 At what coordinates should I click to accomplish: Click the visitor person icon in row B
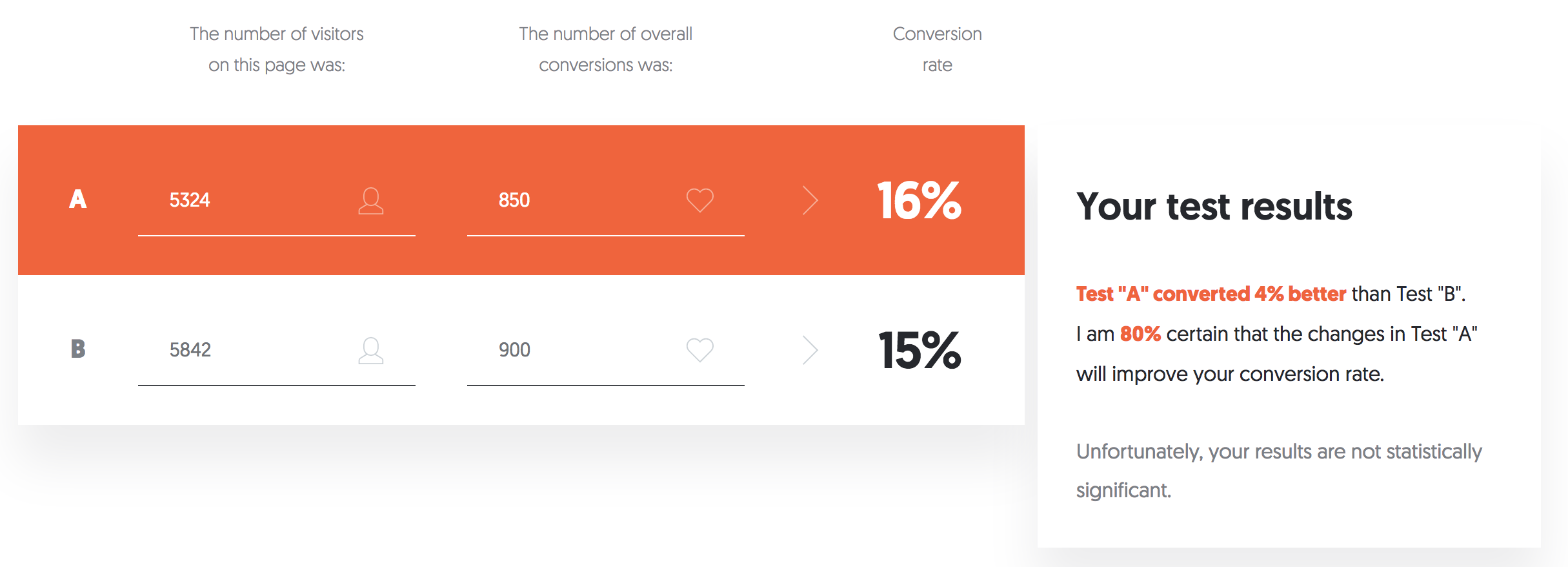point(371,351)
